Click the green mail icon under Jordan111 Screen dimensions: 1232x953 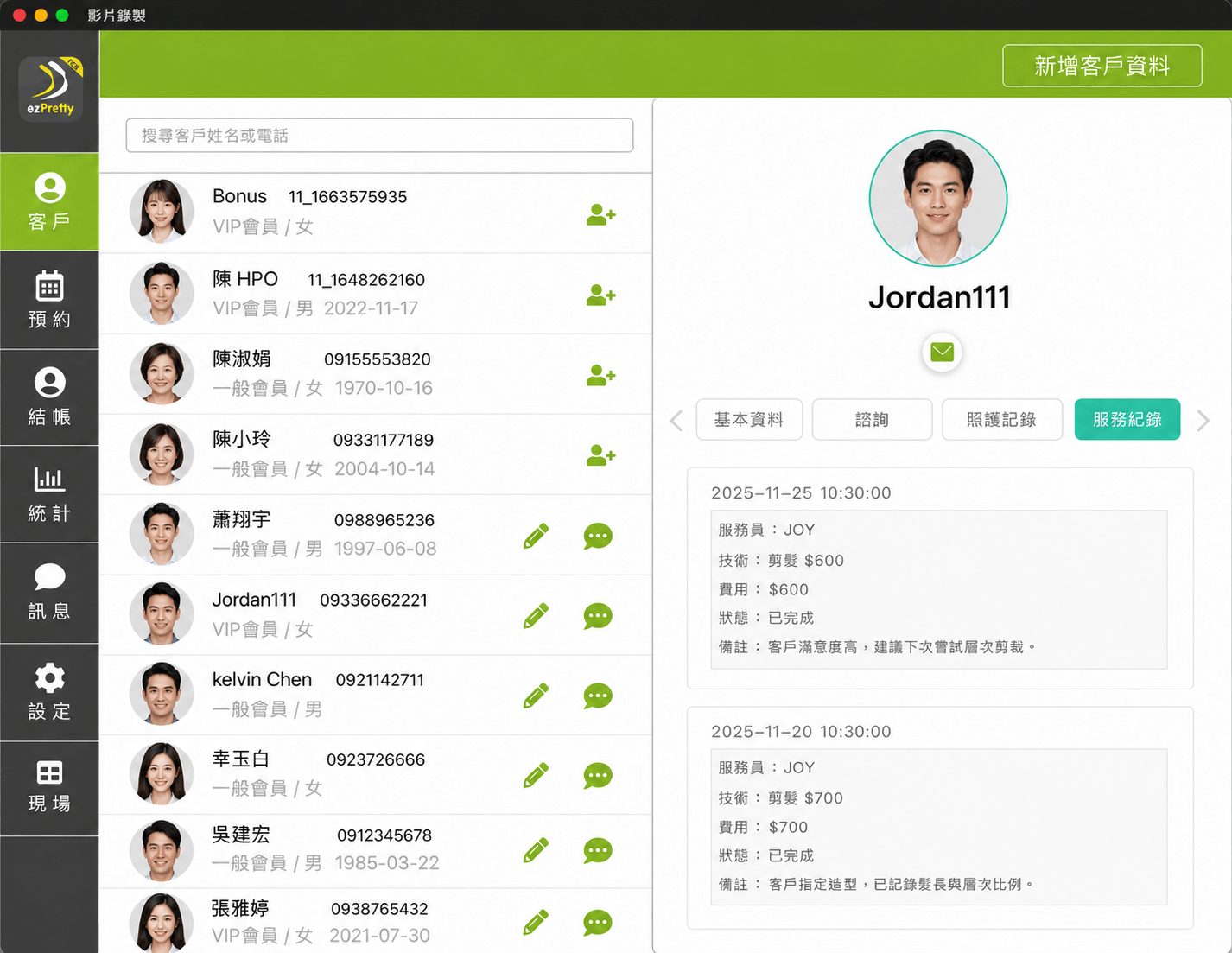coord(942,352)
